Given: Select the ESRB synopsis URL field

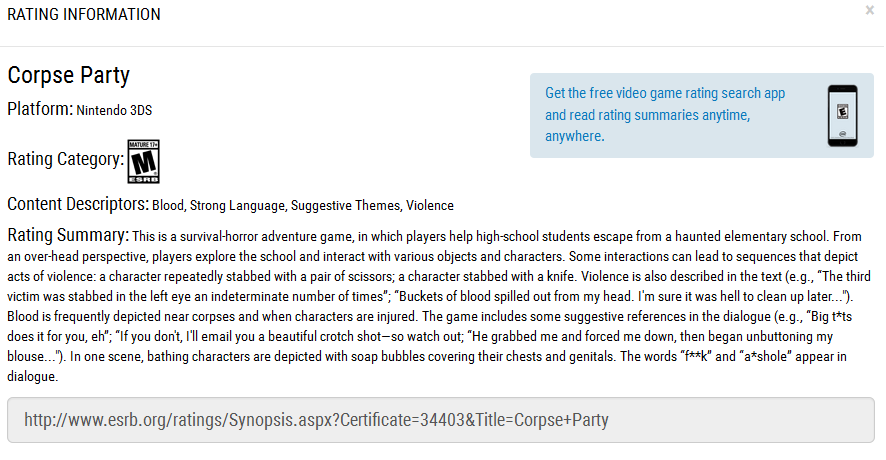Looking at the screenshot, I should (x=441, y=420).
